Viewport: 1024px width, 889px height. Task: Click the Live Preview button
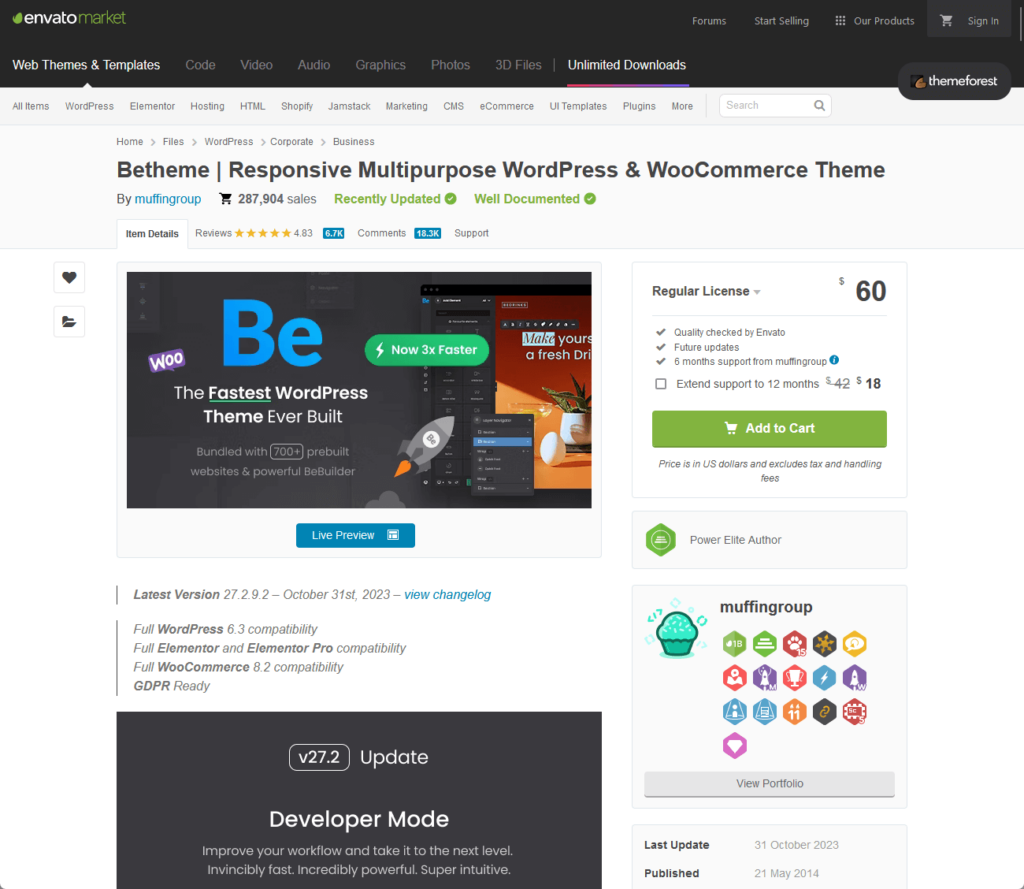click(x=355, y=536)
